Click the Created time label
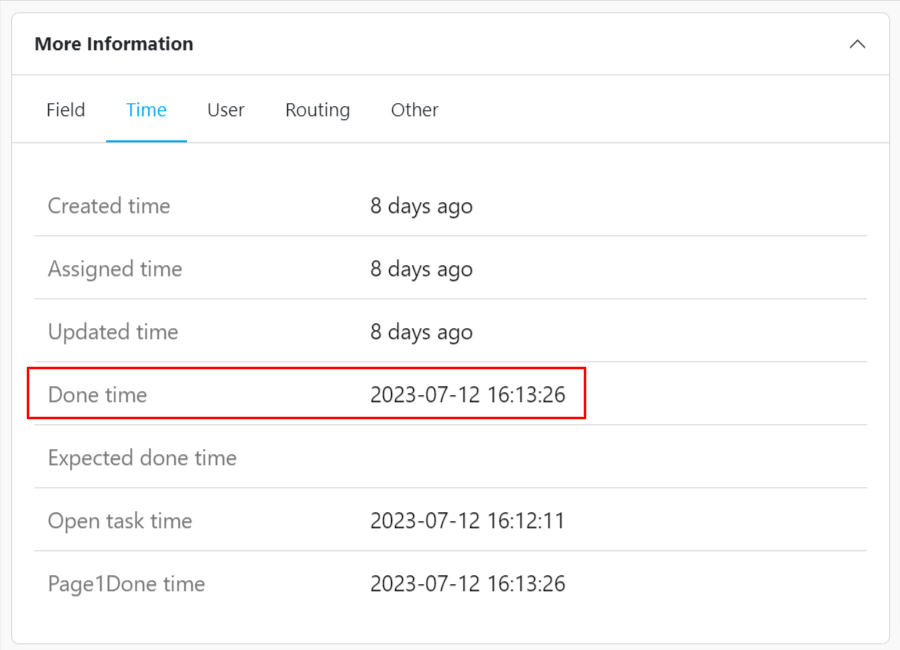Viewport: 900px width, 650px height. click(x=109, y=206)
